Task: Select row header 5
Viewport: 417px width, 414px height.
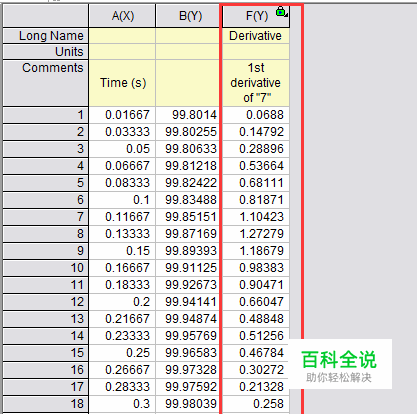Action: coord(46,183)
